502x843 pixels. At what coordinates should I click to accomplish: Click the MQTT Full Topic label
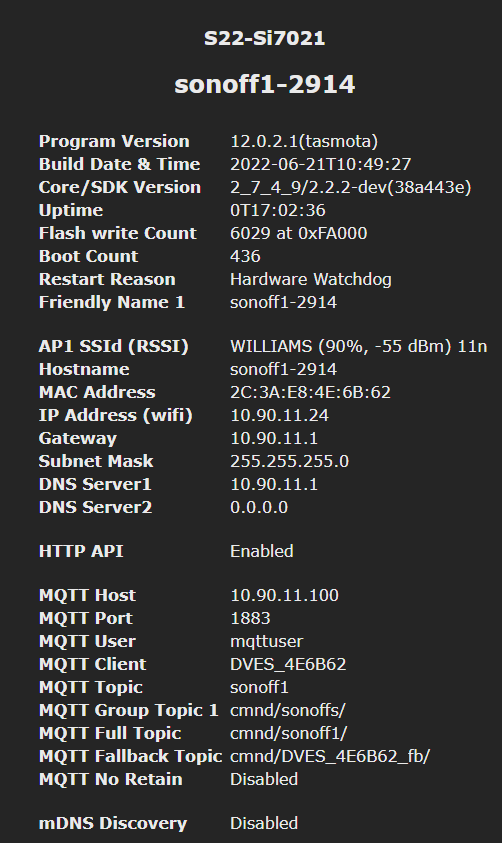click(110, 734)
